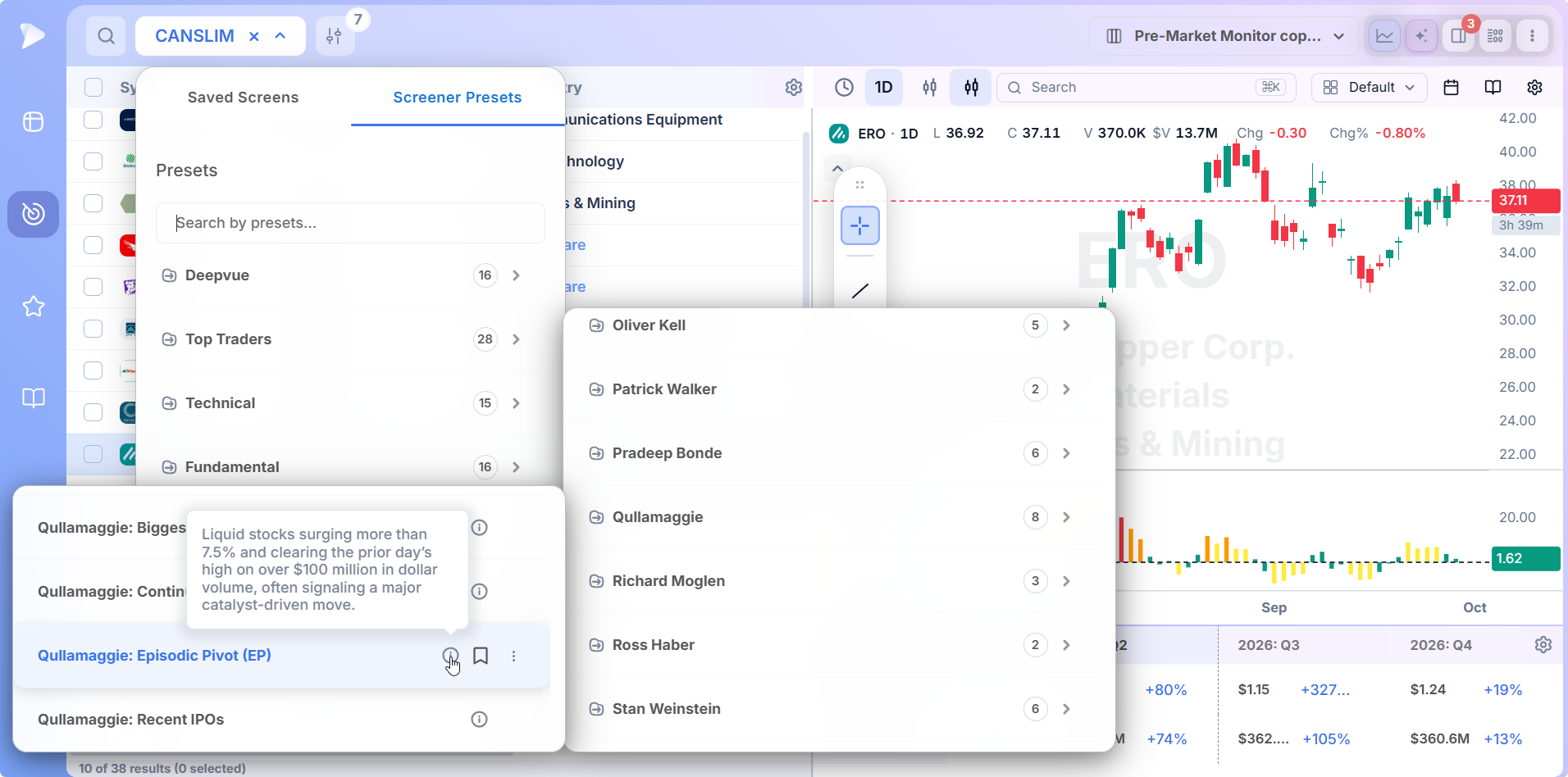Image resolution: width=1568 pixels, height=777 pixels.
Task: Click the chart symbol Search field
Action: click(1146, 88)
